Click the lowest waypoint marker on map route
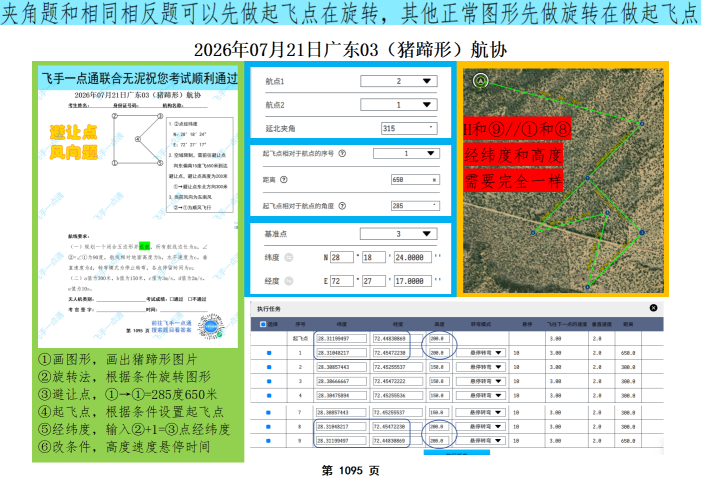 point(588,287)
